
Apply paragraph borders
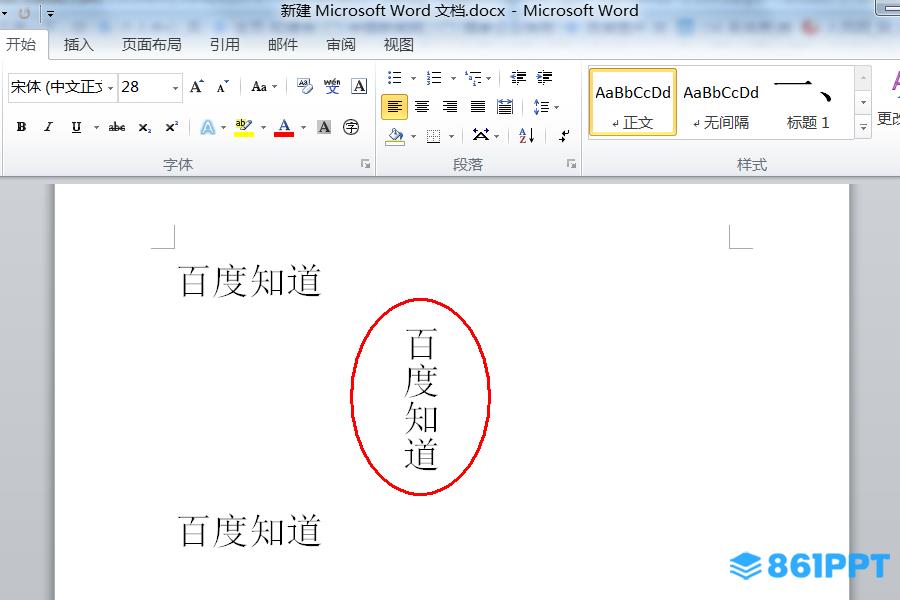(x=434, y=136)
